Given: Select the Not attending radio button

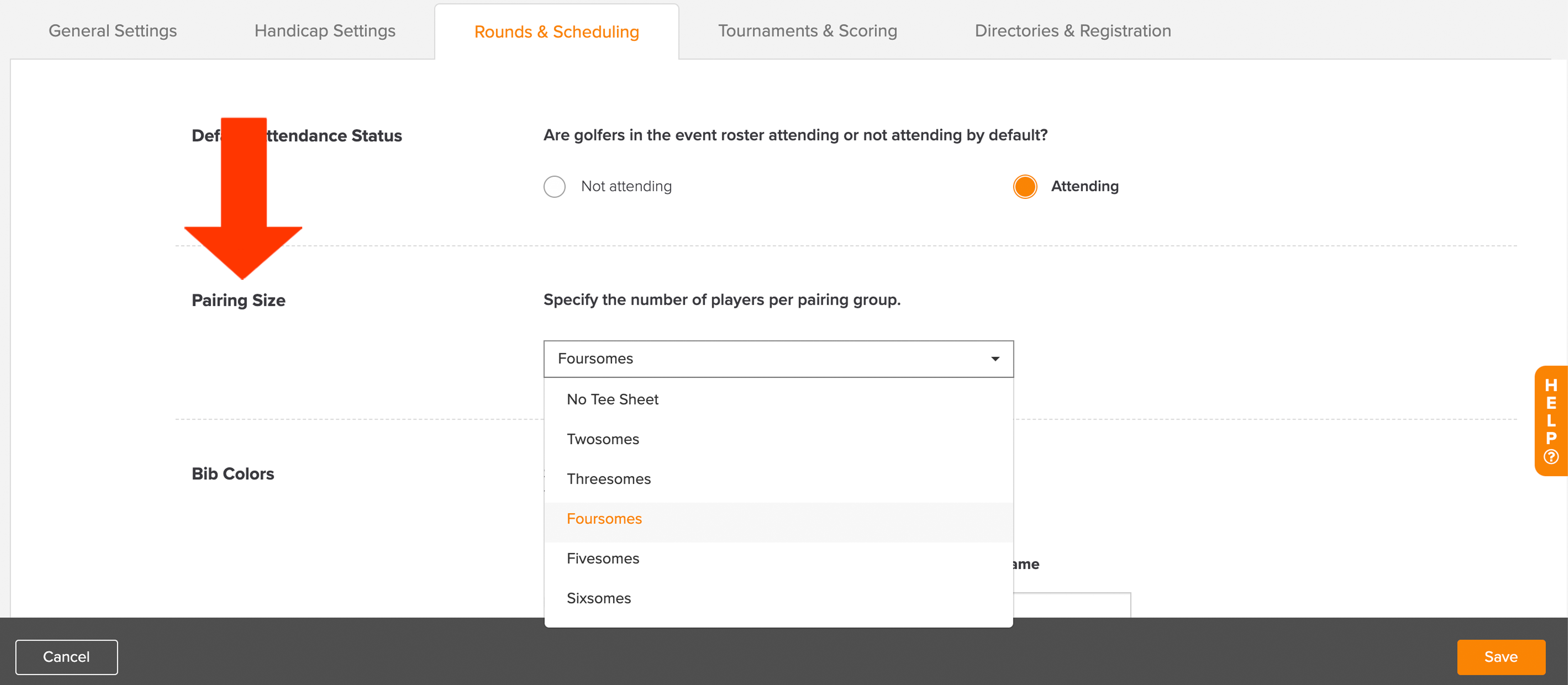Looking at the screenshot, I should [x=555, y=186].
